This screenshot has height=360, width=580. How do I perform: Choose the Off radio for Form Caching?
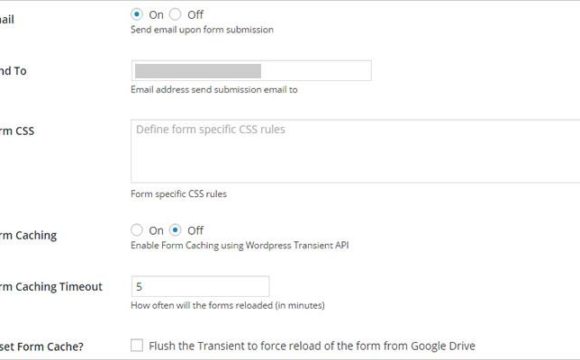click(x=175, y=230)
